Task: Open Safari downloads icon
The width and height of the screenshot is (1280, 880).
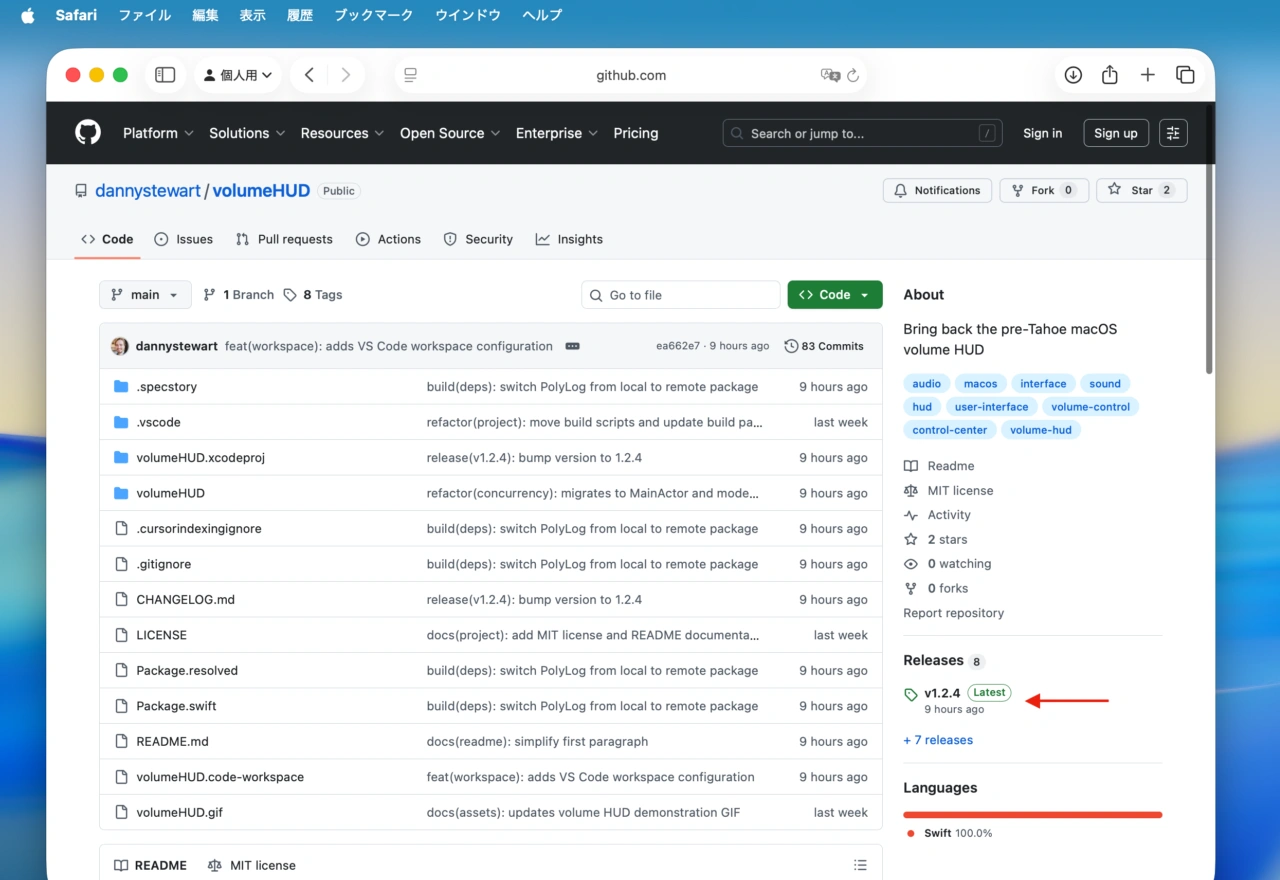Action: 1073,75
